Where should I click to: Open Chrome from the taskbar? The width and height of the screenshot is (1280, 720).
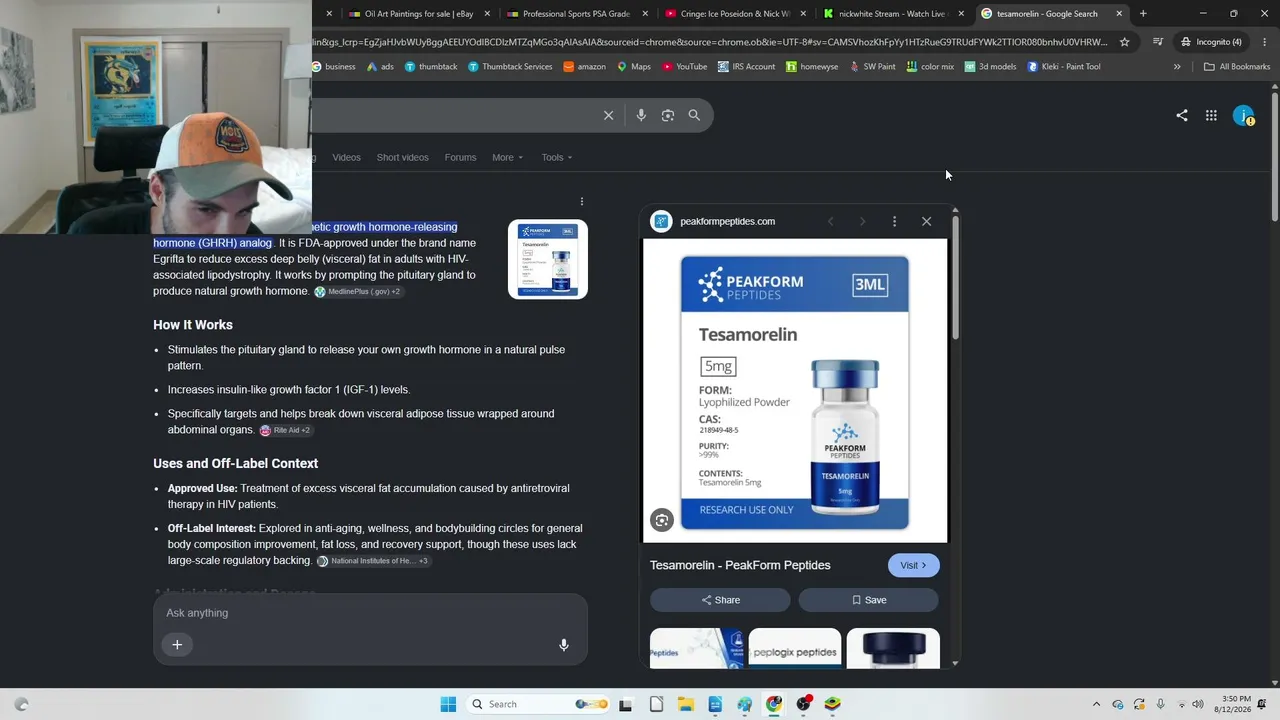click(x=774, y=704)
